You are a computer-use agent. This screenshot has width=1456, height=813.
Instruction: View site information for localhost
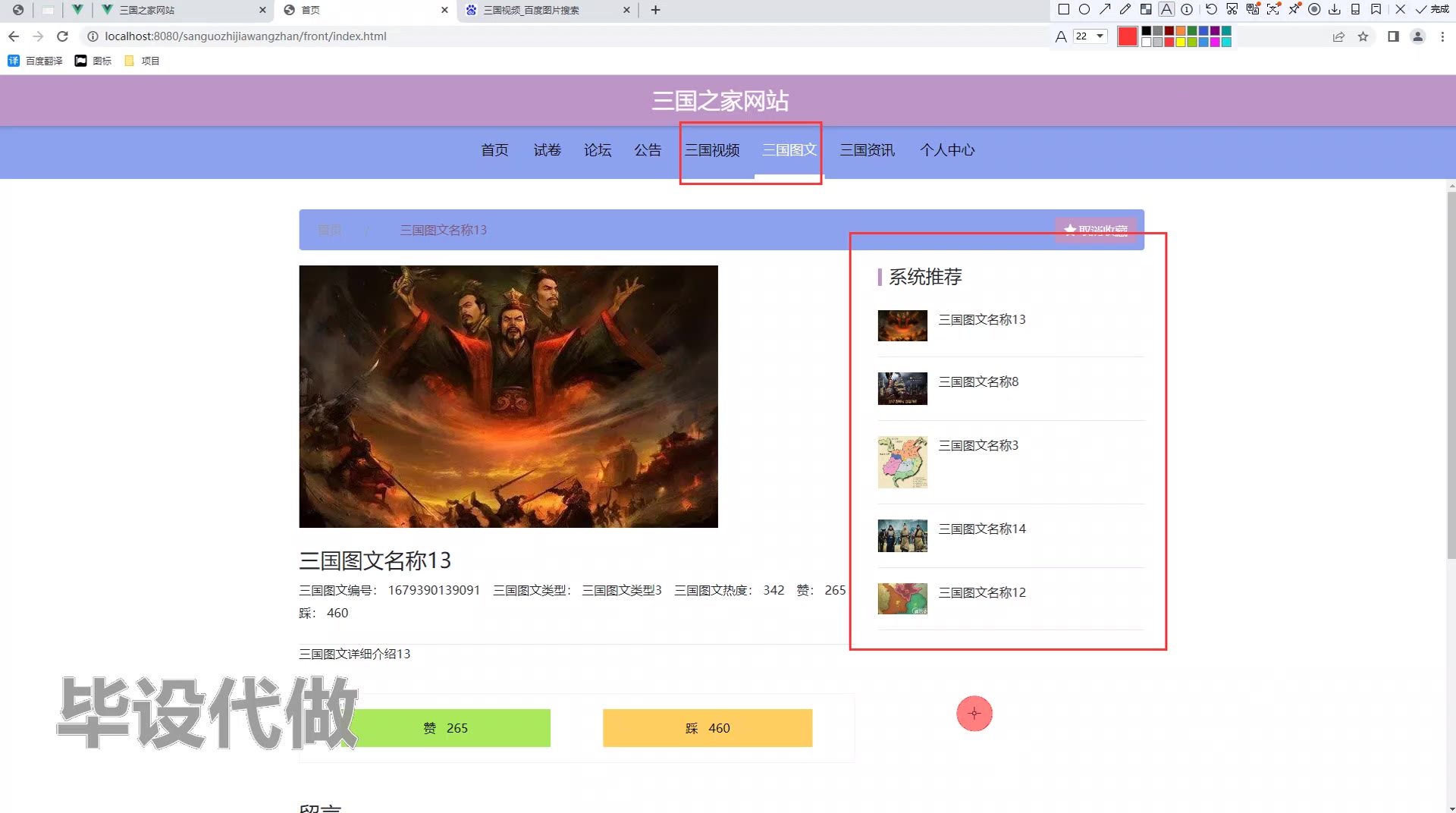coord(93,36)
